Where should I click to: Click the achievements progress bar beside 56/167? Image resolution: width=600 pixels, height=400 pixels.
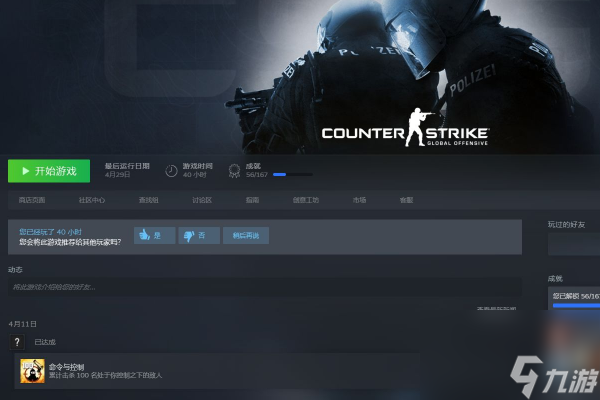[x=293, y=175]
